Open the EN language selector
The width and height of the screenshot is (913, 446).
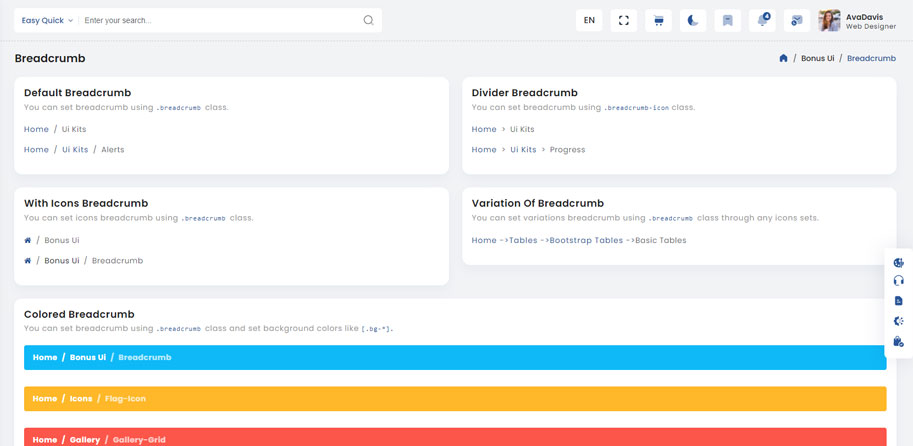click(x=589, y=20)
